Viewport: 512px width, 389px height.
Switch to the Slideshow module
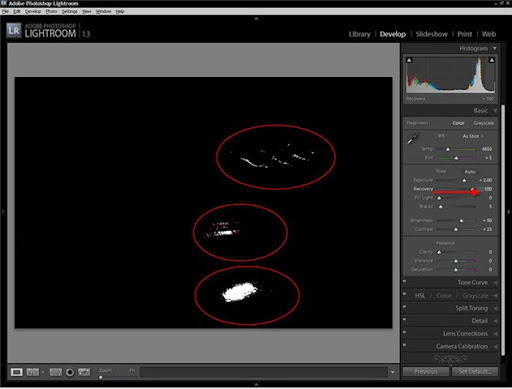(432, 34)
